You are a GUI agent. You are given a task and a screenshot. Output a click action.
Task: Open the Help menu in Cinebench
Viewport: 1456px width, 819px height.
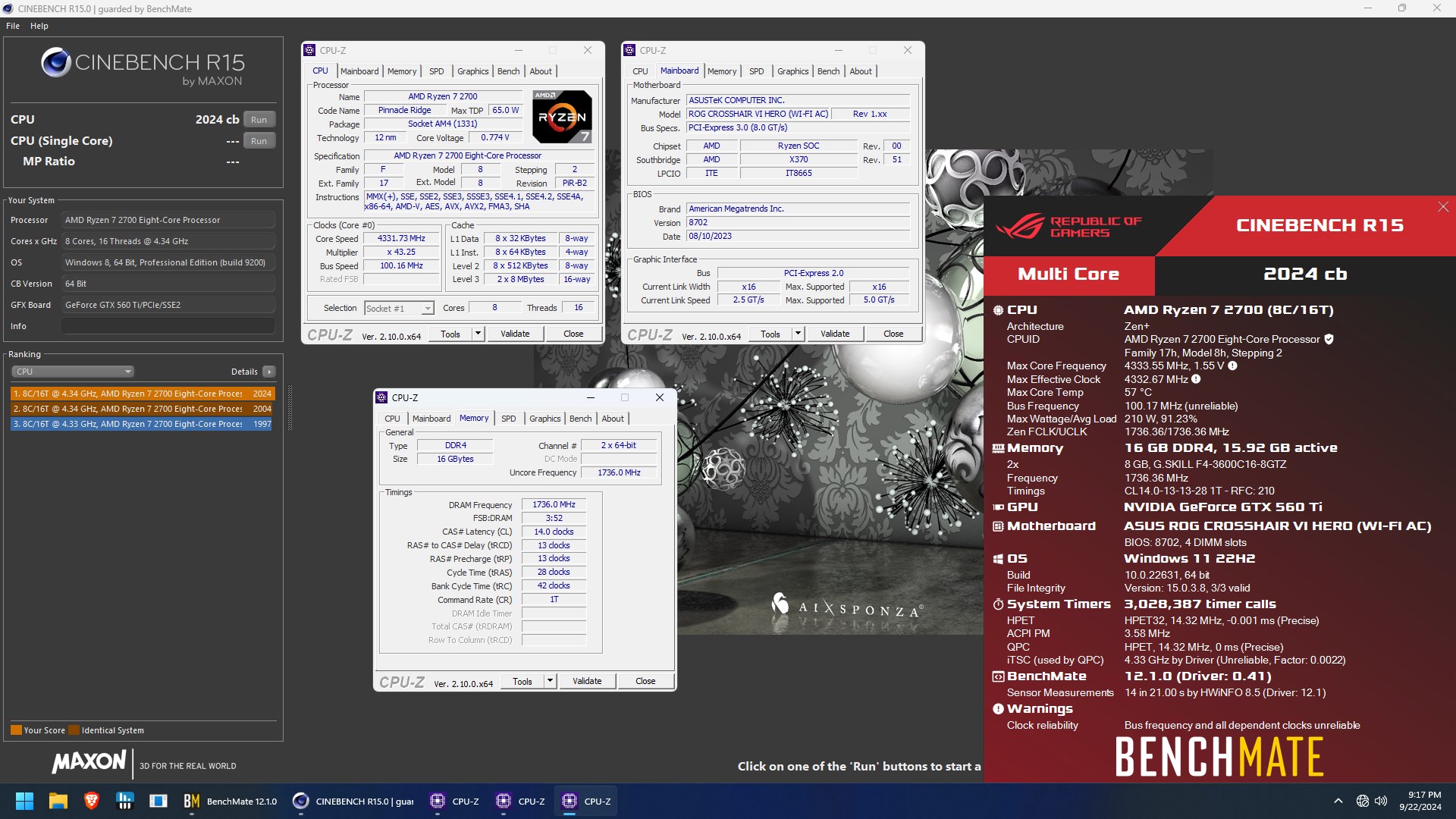pyautogui.click(x=39, y=26)
